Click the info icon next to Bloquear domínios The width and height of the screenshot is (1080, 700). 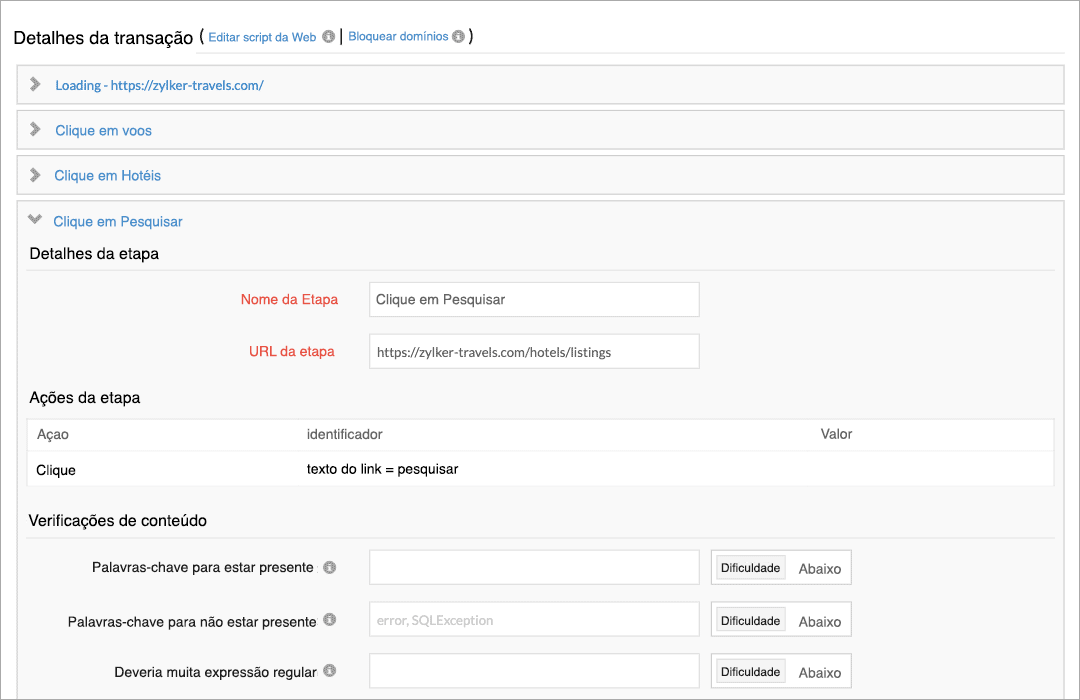pos(460,37)
